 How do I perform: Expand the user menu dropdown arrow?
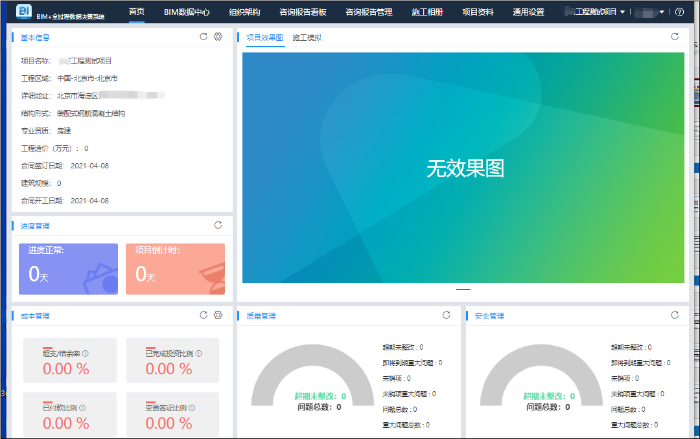660,12
